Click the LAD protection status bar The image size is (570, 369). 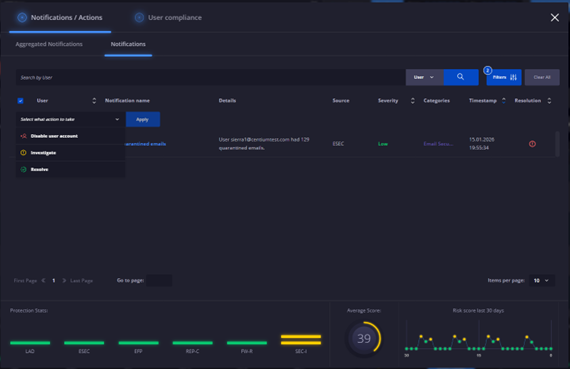30,342
